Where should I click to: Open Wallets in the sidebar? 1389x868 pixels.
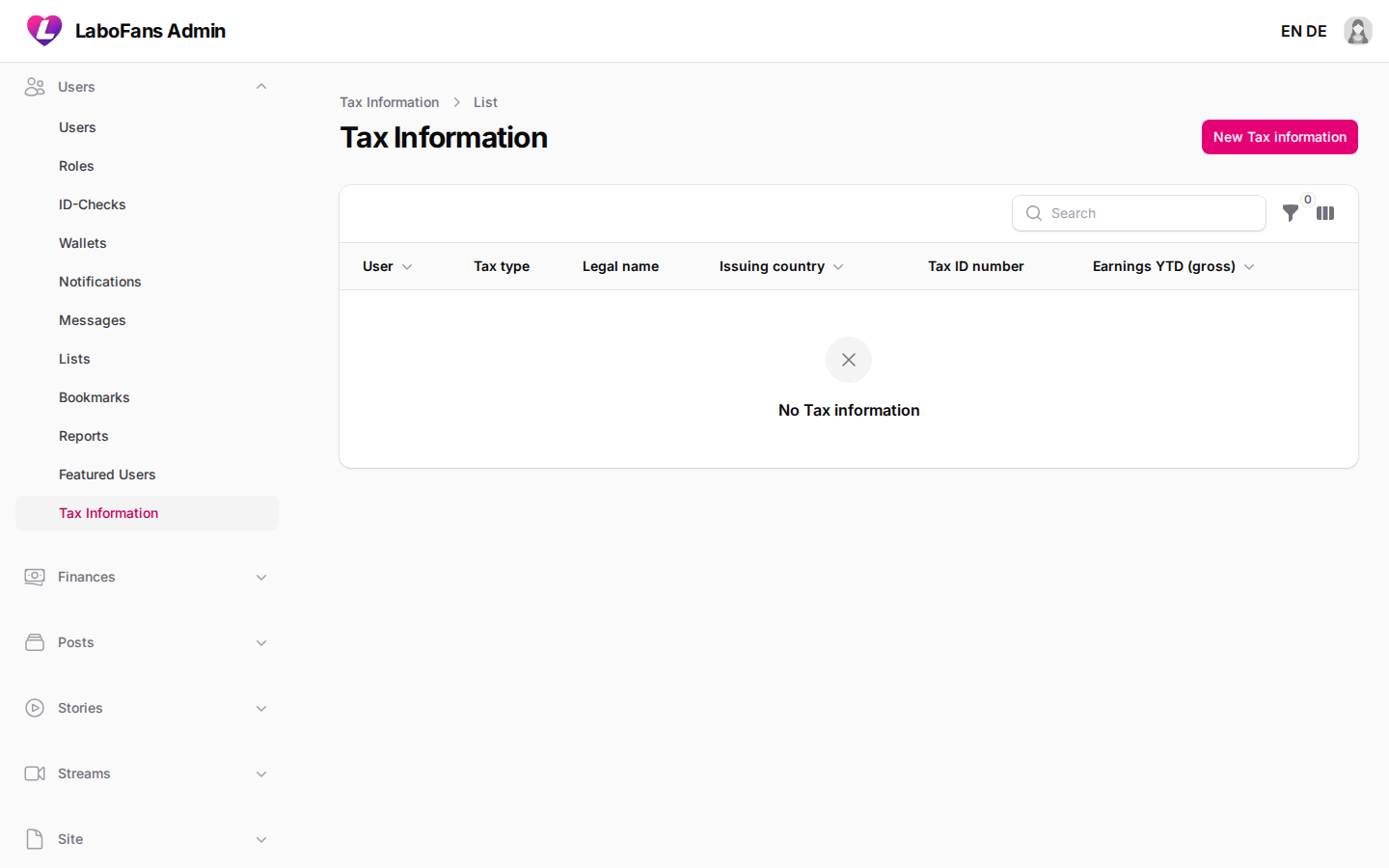tap(147, 243)
